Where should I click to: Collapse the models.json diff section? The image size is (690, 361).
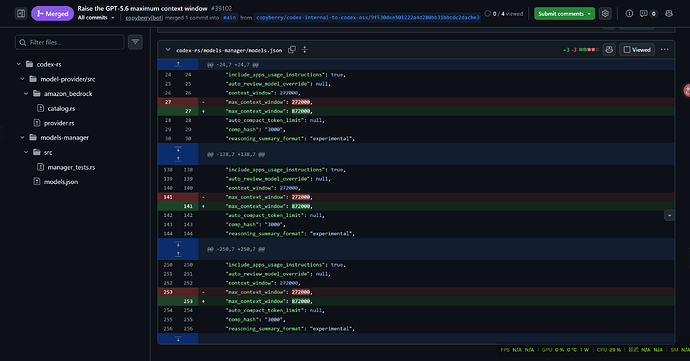pos(168,50)
